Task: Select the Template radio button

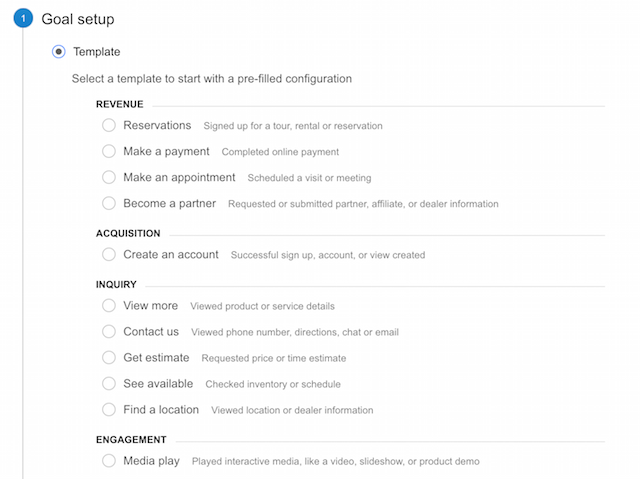Action: (58, 52)
